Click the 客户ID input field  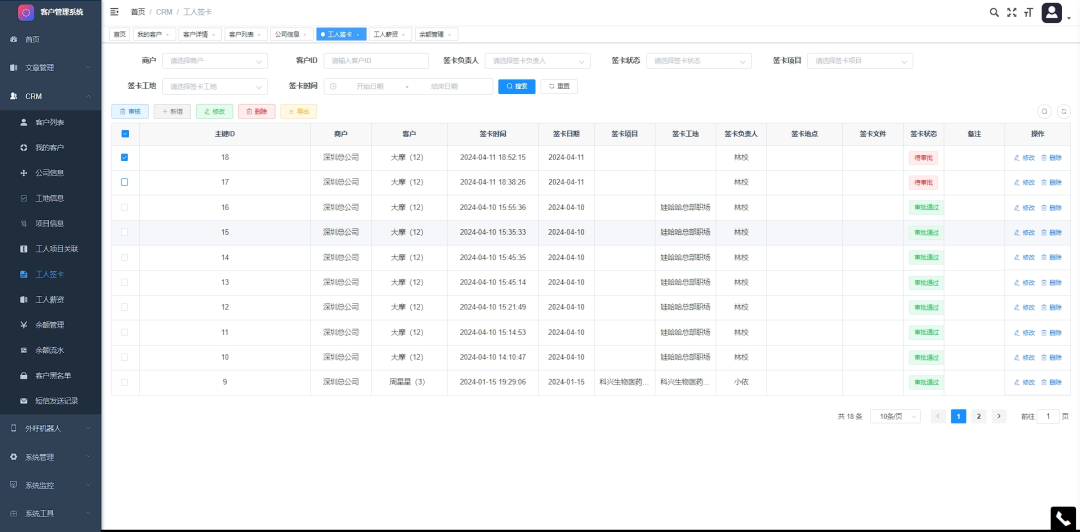pyautogui.click(x=375, y=61)
